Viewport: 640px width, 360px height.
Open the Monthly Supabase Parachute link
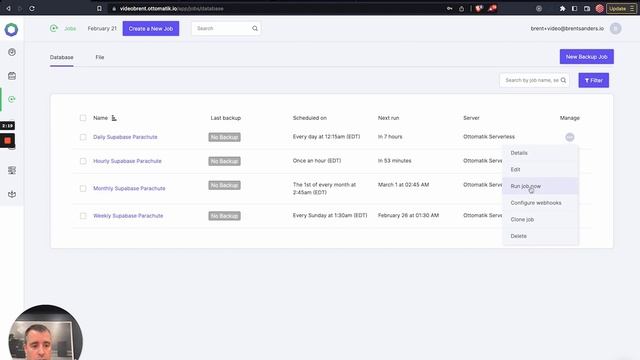pos(129,189)
